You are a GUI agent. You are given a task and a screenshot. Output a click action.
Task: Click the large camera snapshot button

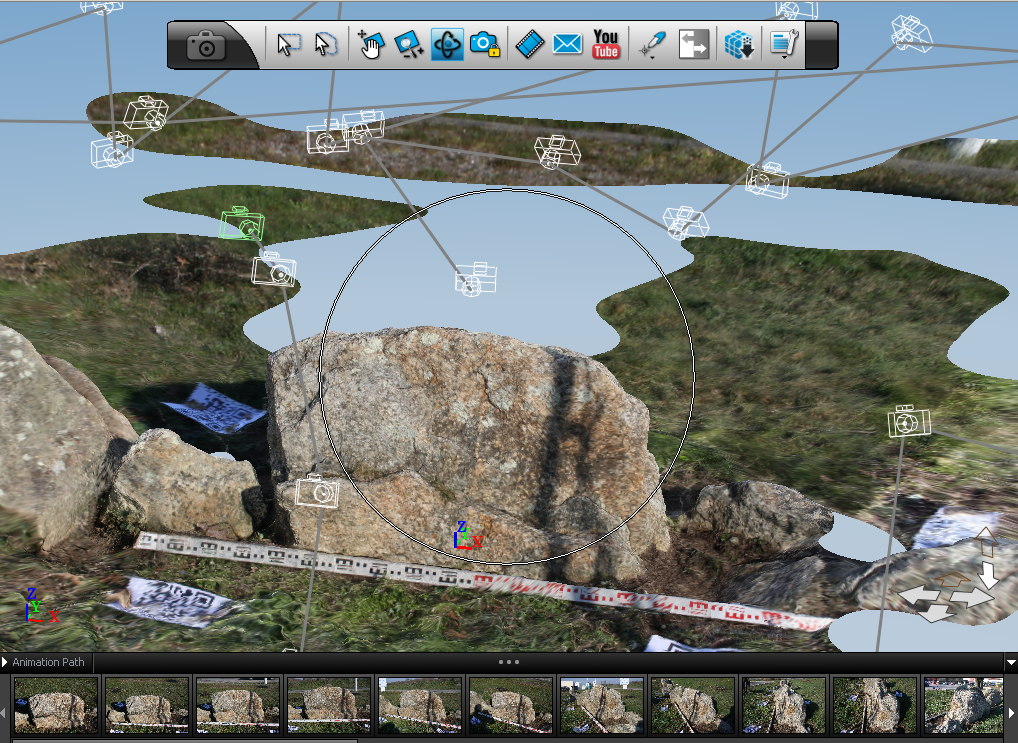[206, 46]
